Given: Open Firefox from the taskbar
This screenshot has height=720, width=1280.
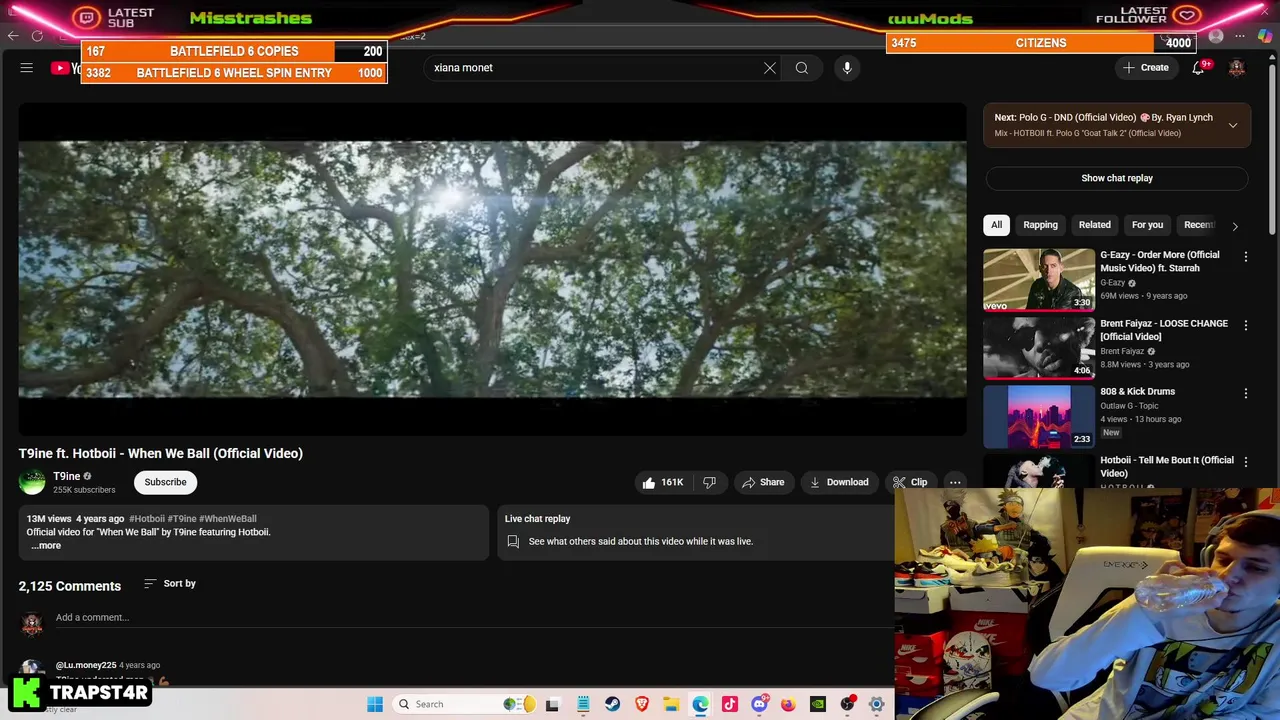Looking at the screenshot, I should pyautogui.click(x=788, y=704).
